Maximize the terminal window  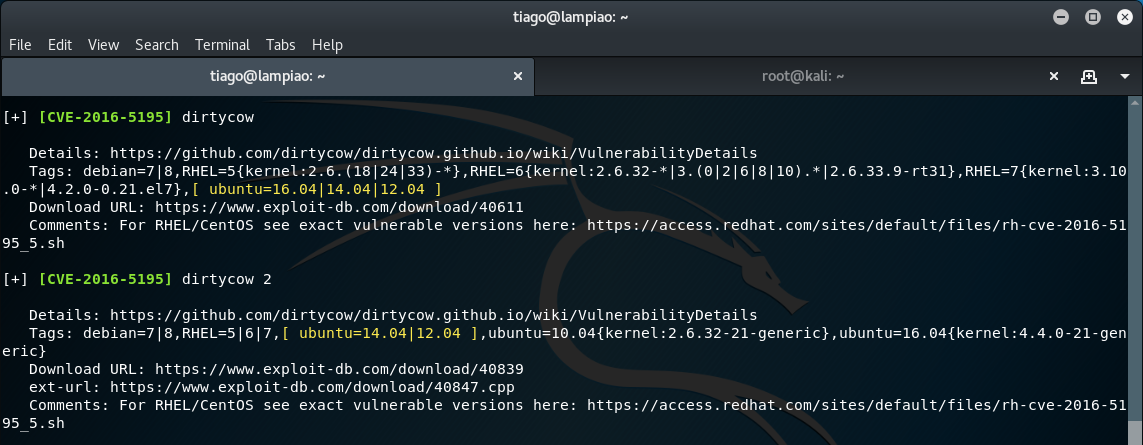click(x=1093, y=17)
